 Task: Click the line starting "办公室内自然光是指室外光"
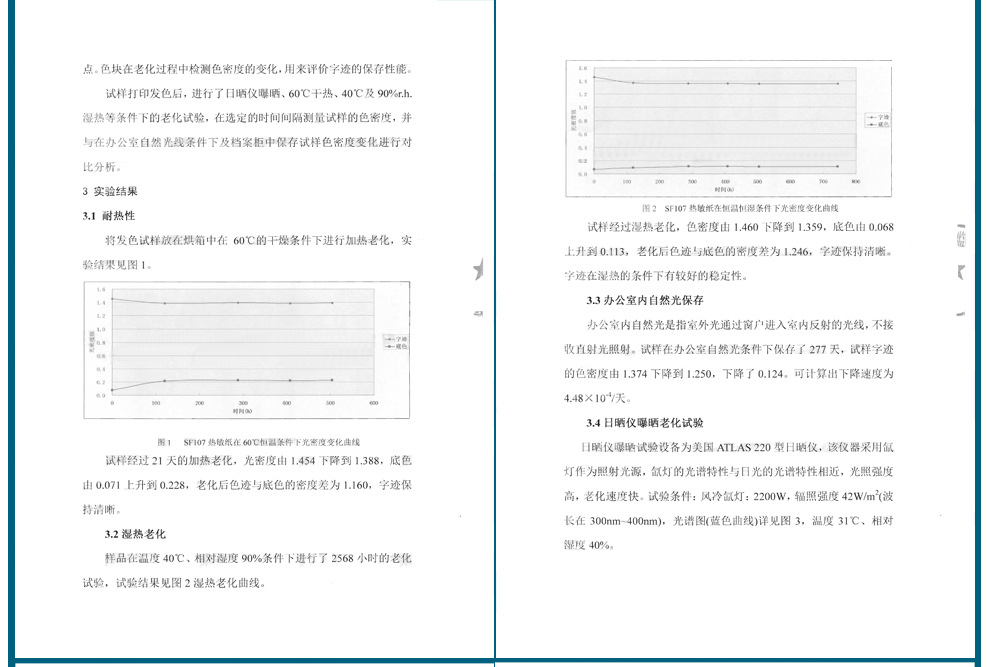tap(740, 325)
